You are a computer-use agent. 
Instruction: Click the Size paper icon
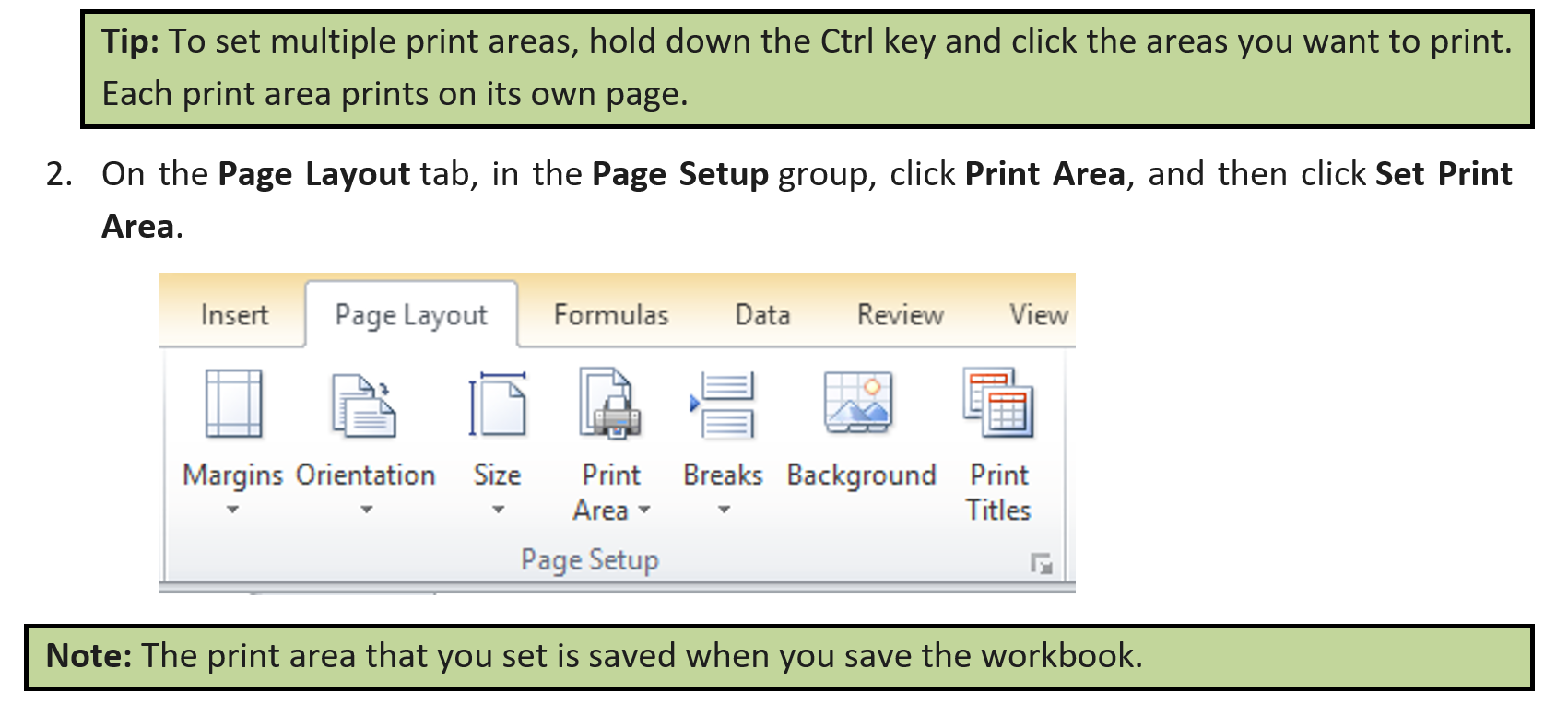[497, 405]
